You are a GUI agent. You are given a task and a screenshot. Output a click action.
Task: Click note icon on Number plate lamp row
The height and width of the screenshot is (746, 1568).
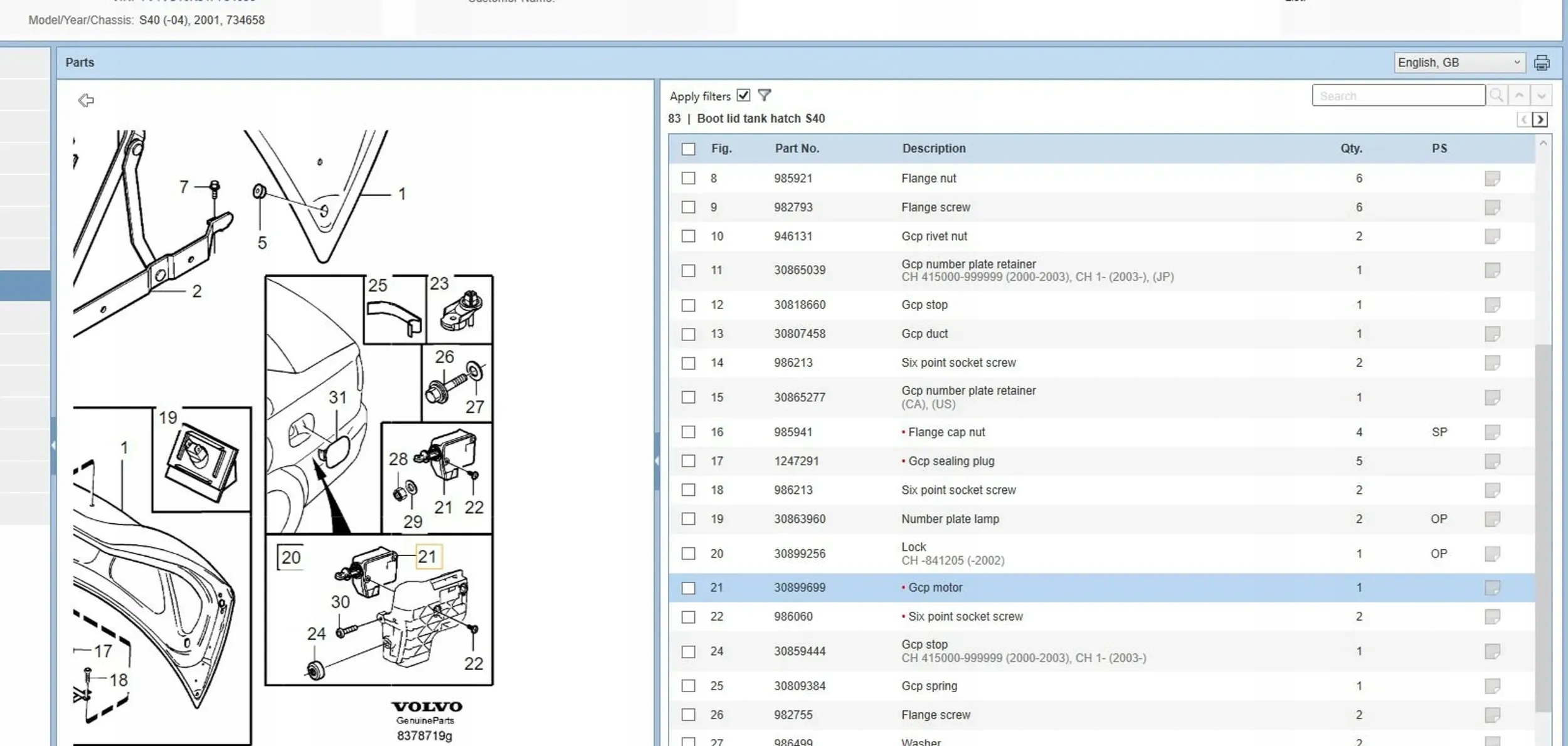1492,519
